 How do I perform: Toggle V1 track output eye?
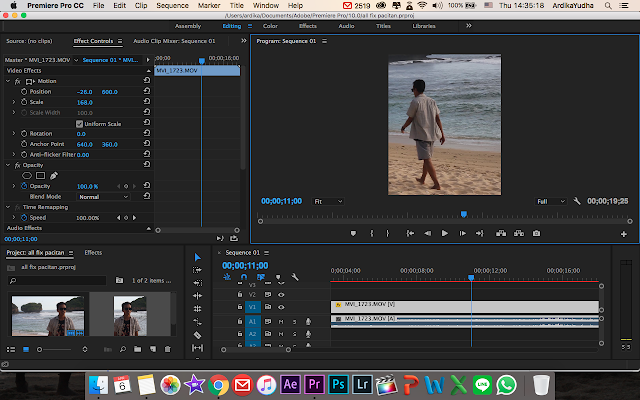coord(281,307)
